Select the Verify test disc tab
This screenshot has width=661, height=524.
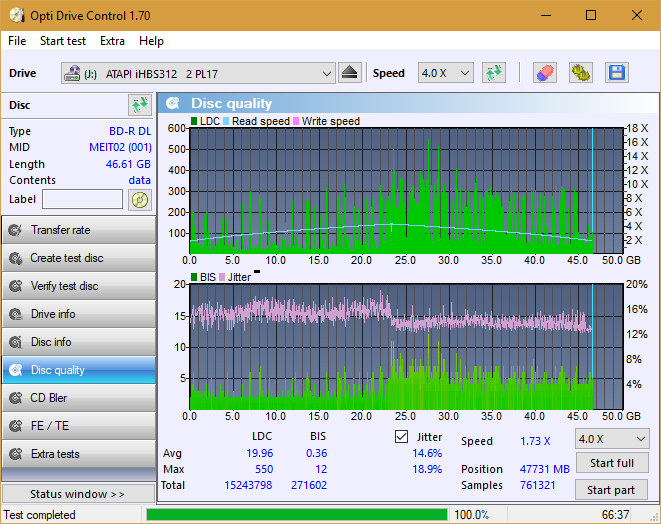point(79,286)
